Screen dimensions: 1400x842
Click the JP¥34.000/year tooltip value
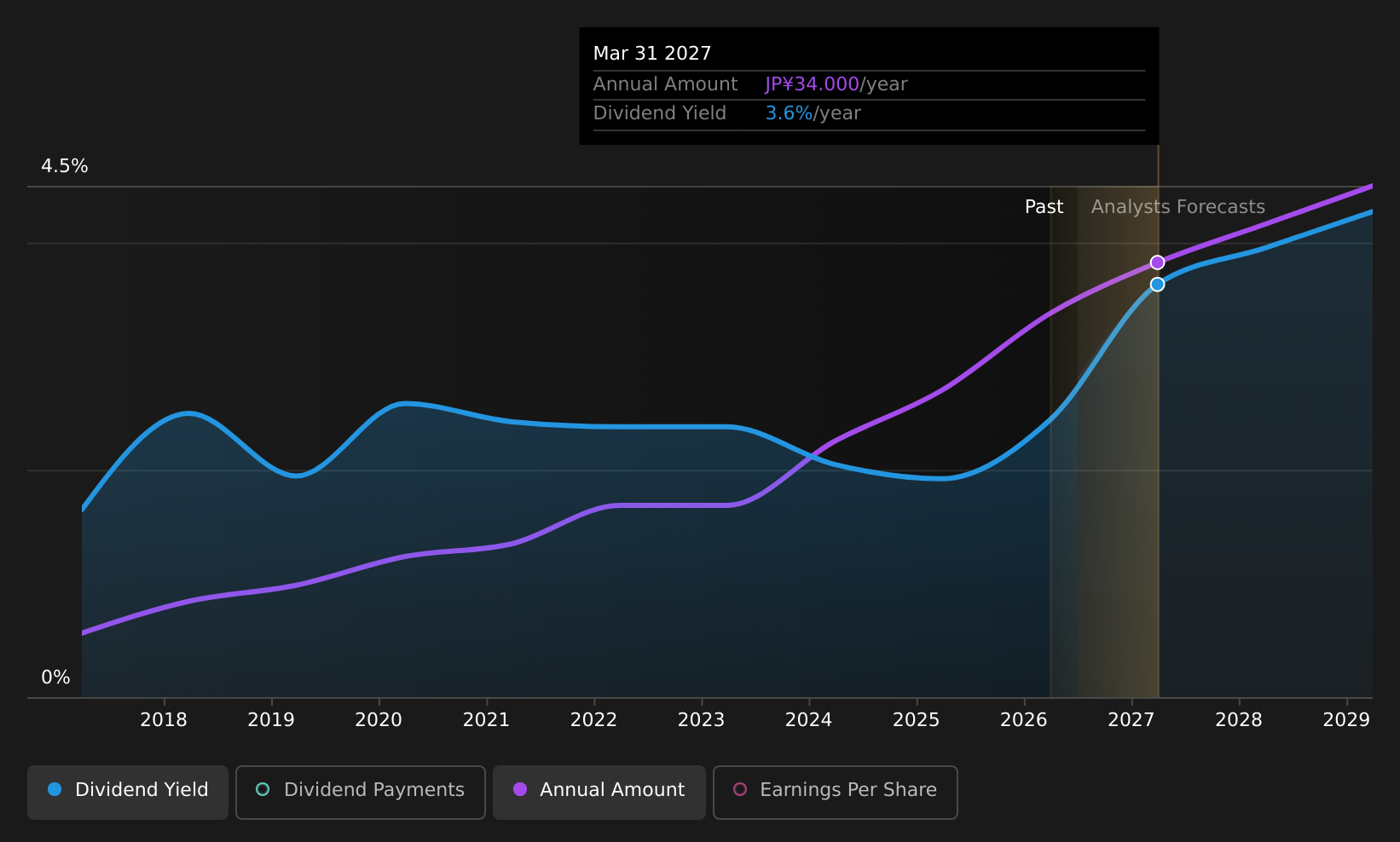tap(836, 84)
